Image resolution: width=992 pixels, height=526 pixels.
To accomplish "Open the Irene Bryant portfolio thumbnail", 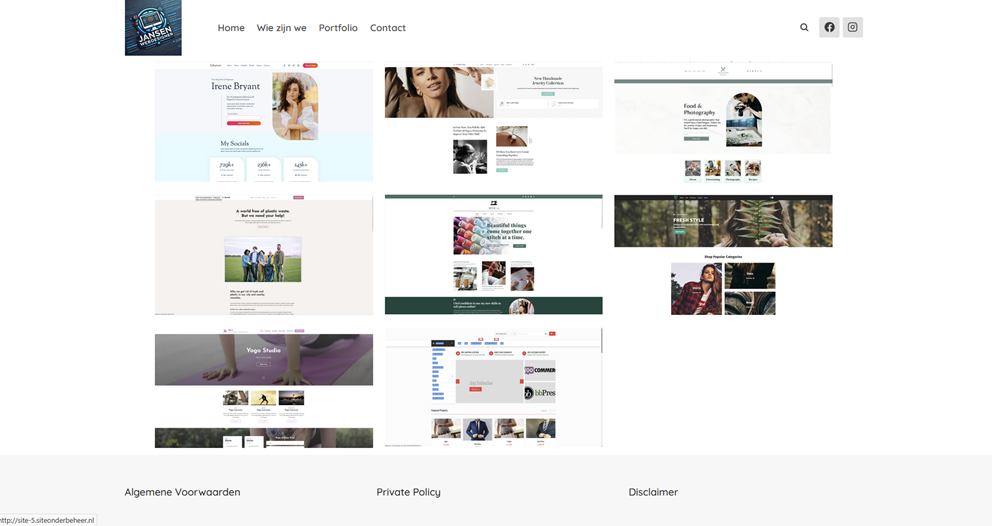I will click(x=264, y=122).
